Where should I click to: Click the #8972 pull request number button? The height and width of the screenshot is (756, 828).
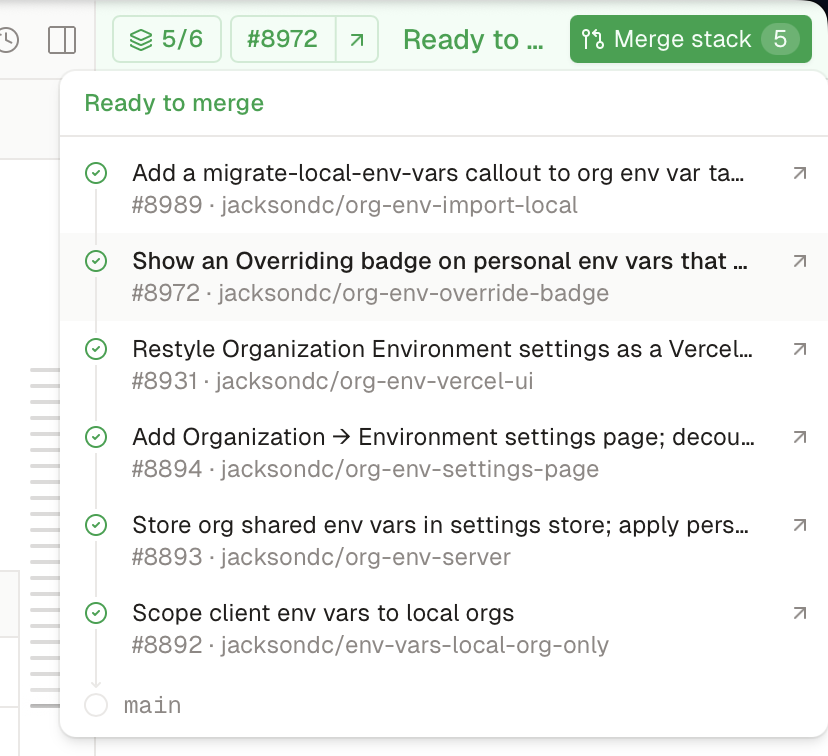tap(283, 40)
